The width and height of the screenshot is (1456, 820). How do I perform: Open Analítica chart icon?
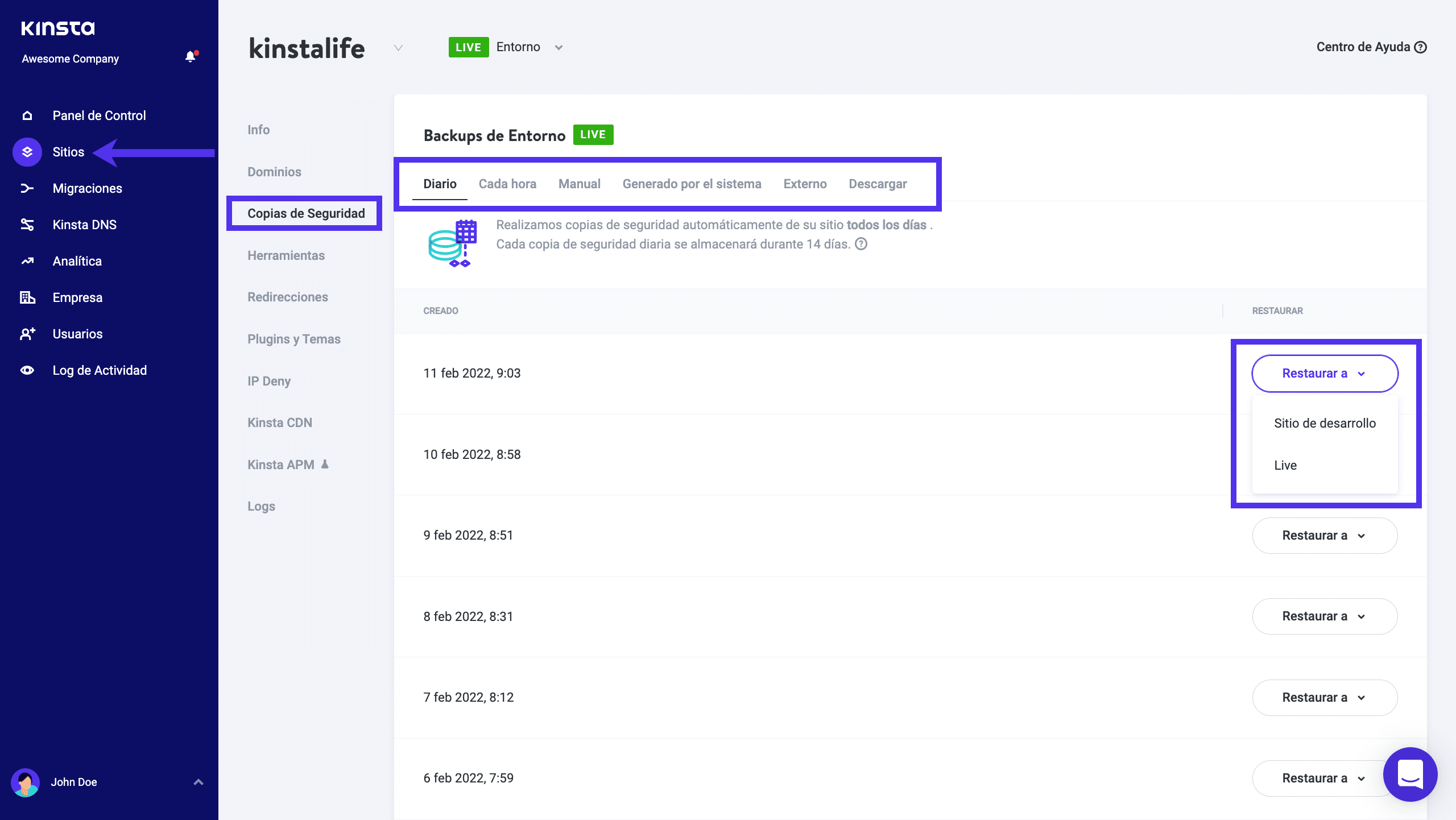click(27, 261)
